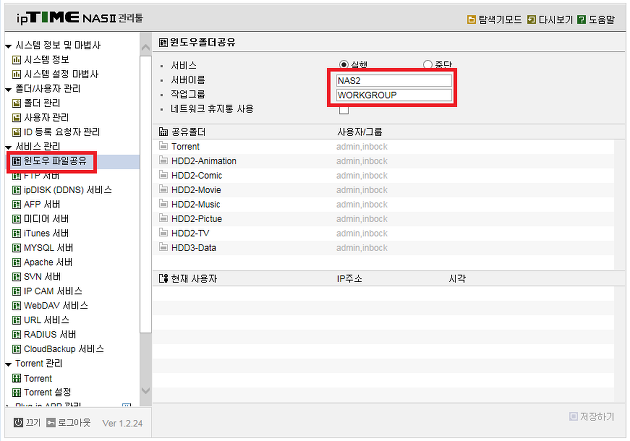
Task: Toggle the 네트워크 휴지통 사용 checkbox
Action: [x=344, y=109]
